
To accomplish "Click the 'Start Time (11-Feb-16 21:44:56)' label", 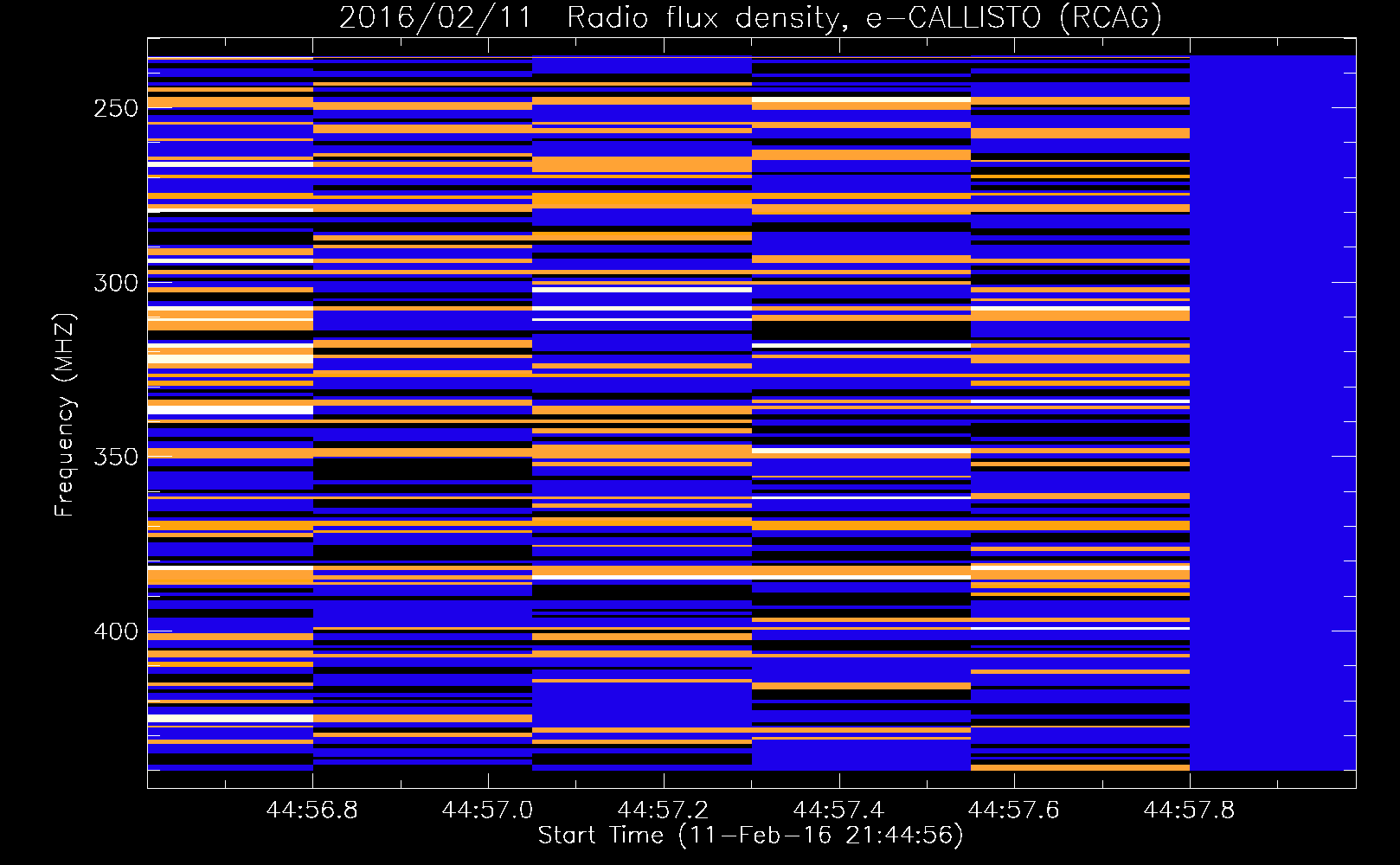I will pos(751,836).
